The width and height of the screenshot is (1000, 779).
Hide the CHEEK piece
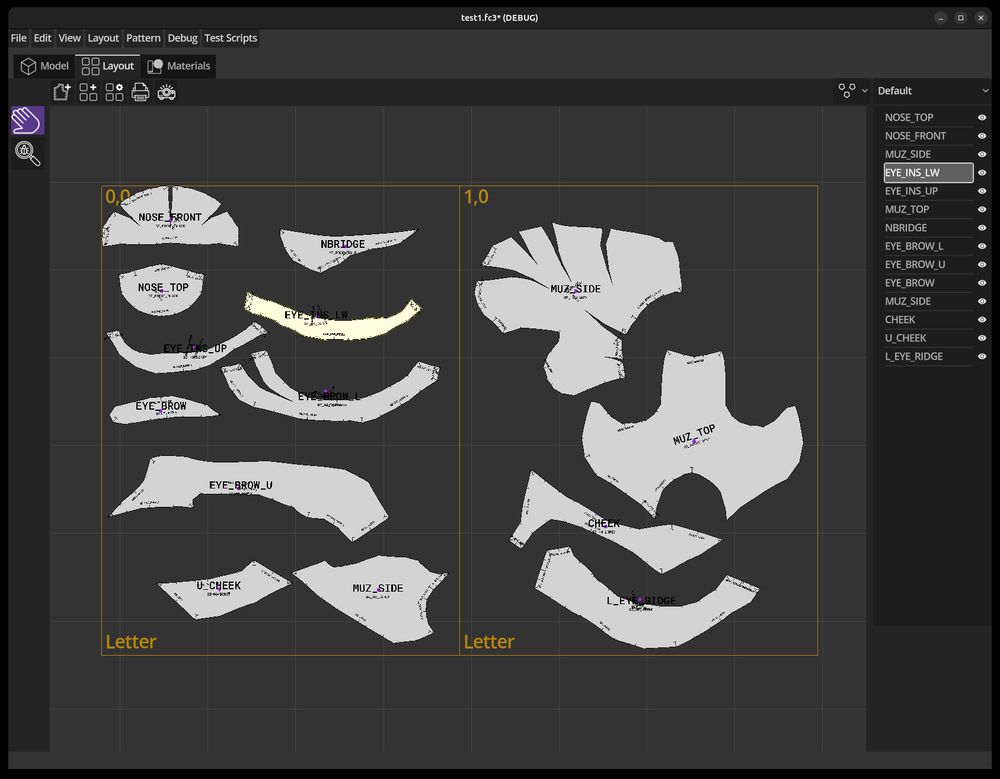[982, 320]
